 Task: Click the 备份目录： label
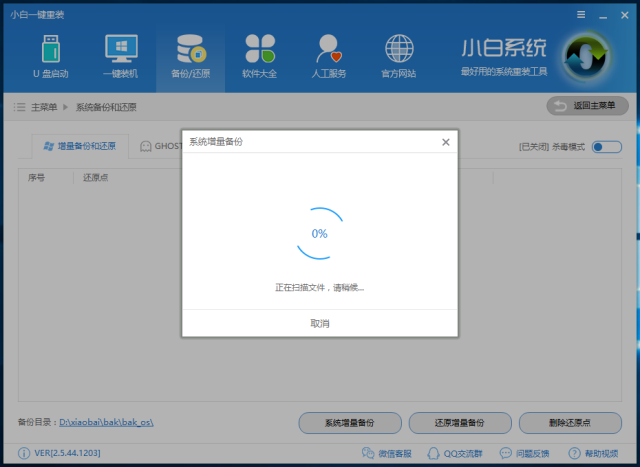coord(38,422)
